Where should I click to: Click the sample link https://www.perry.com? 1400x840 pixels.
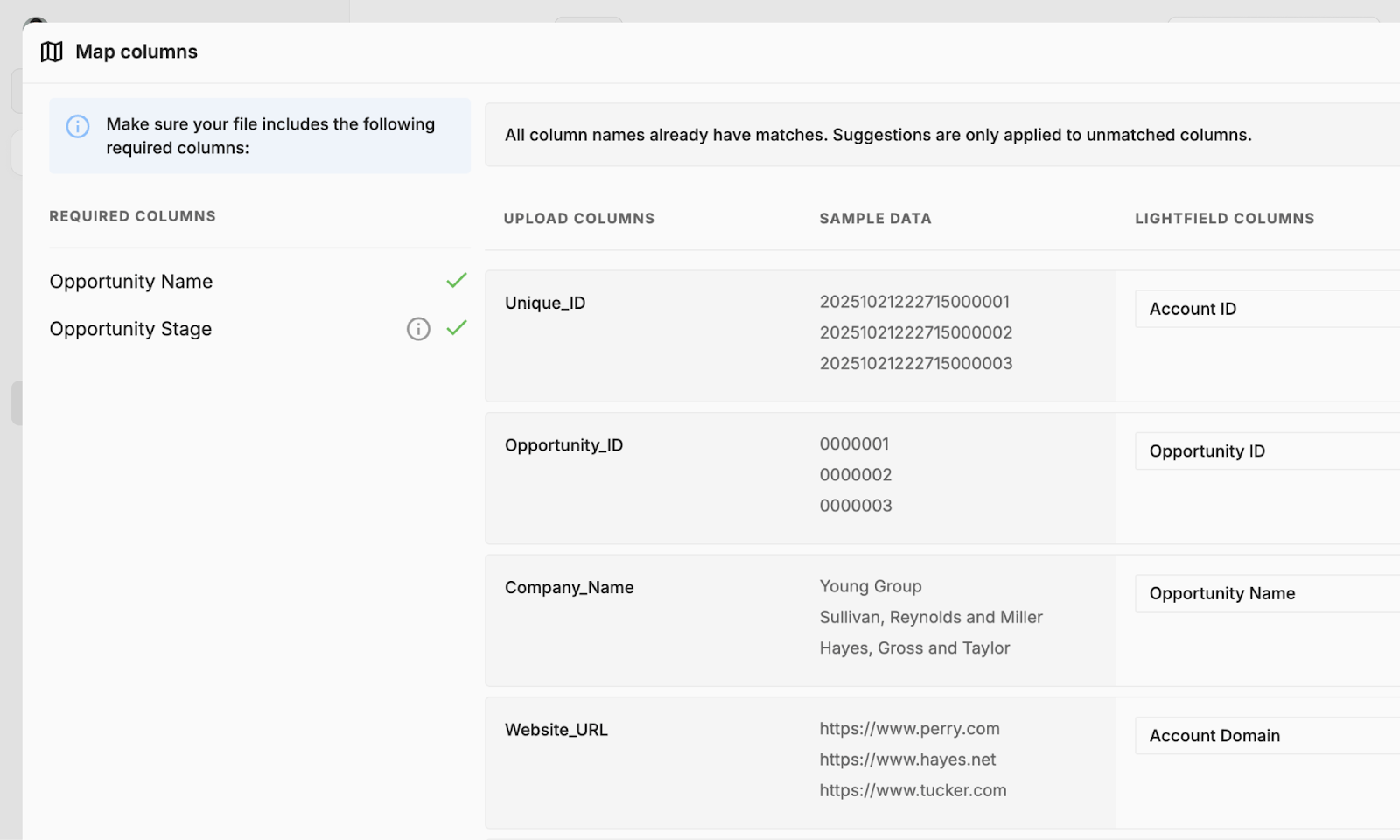[x=909, y=728]
